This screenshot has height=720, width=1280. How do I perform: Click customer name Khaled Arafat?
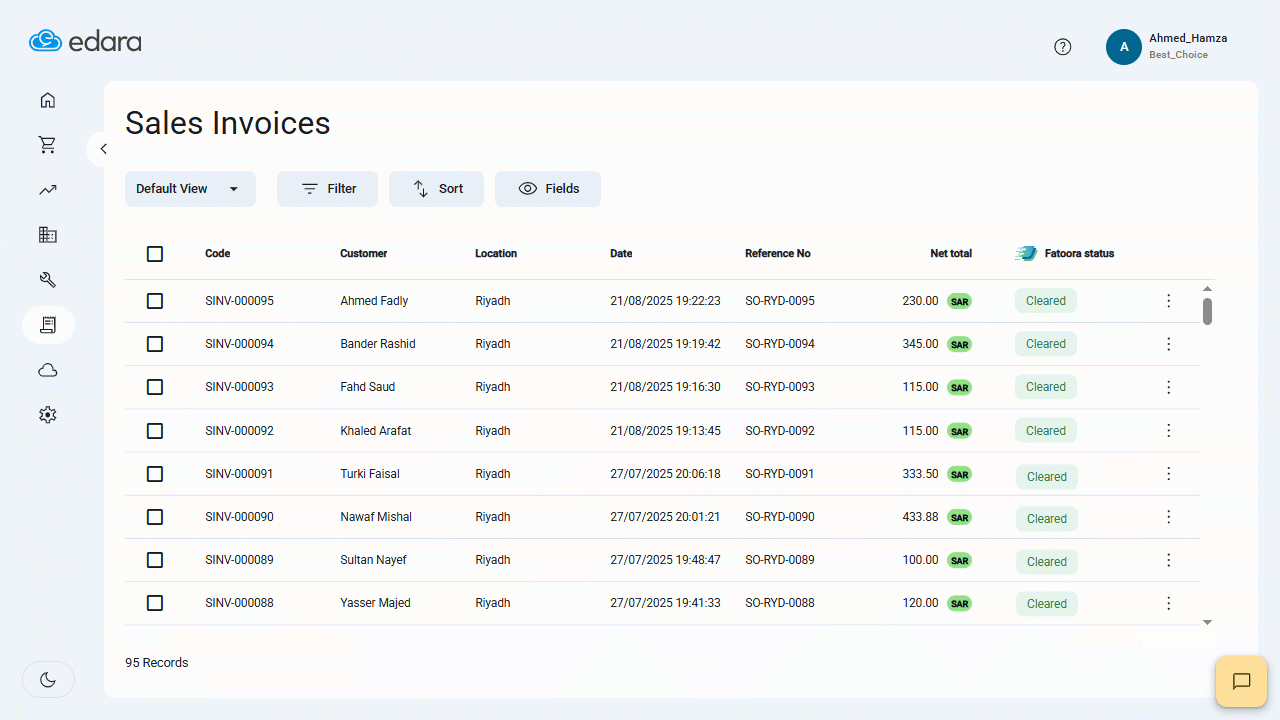point(375,431)
